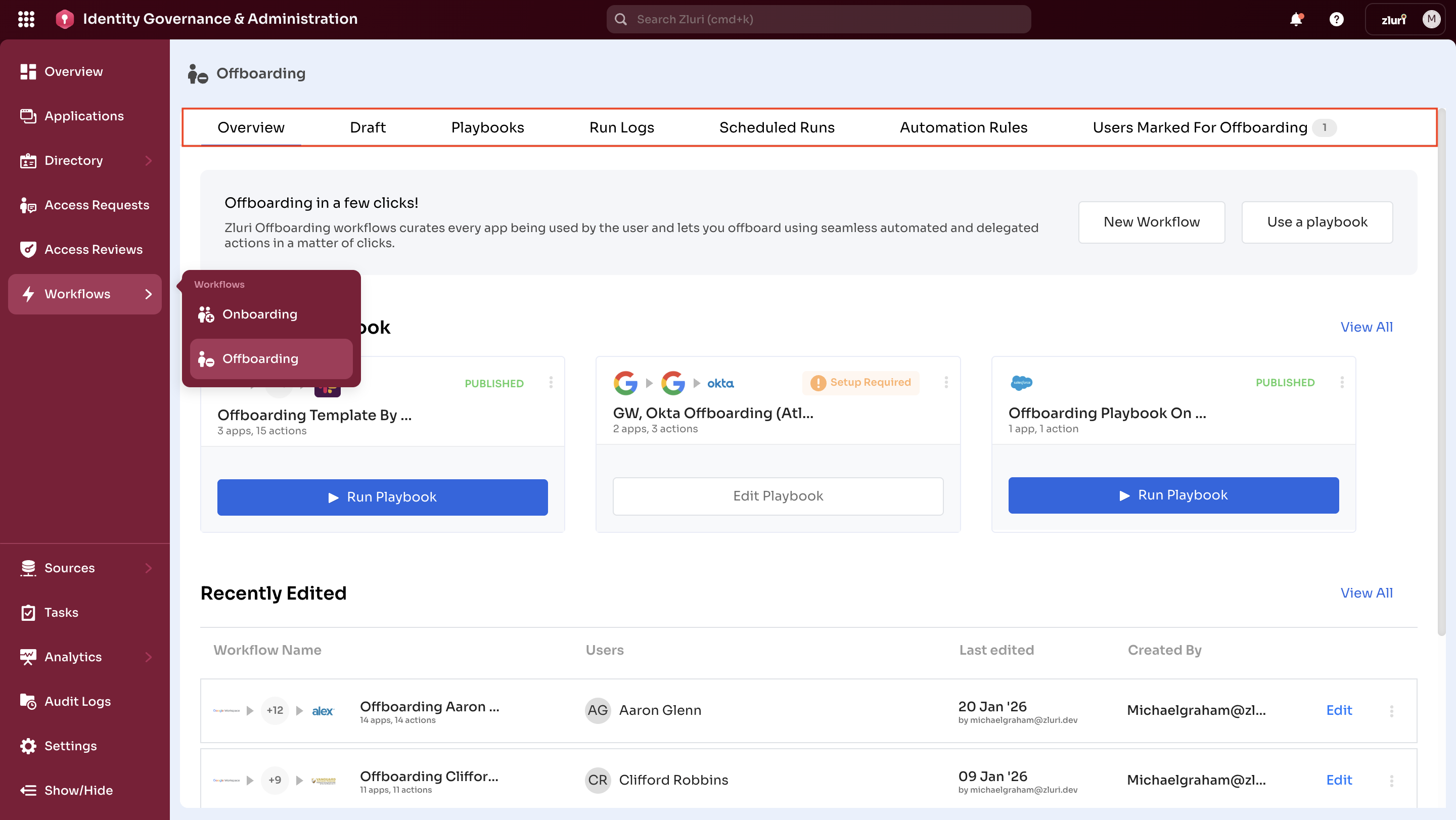
Task: Open kebab menu for Aaron Glenn row
Action: tap(1392, 711)
